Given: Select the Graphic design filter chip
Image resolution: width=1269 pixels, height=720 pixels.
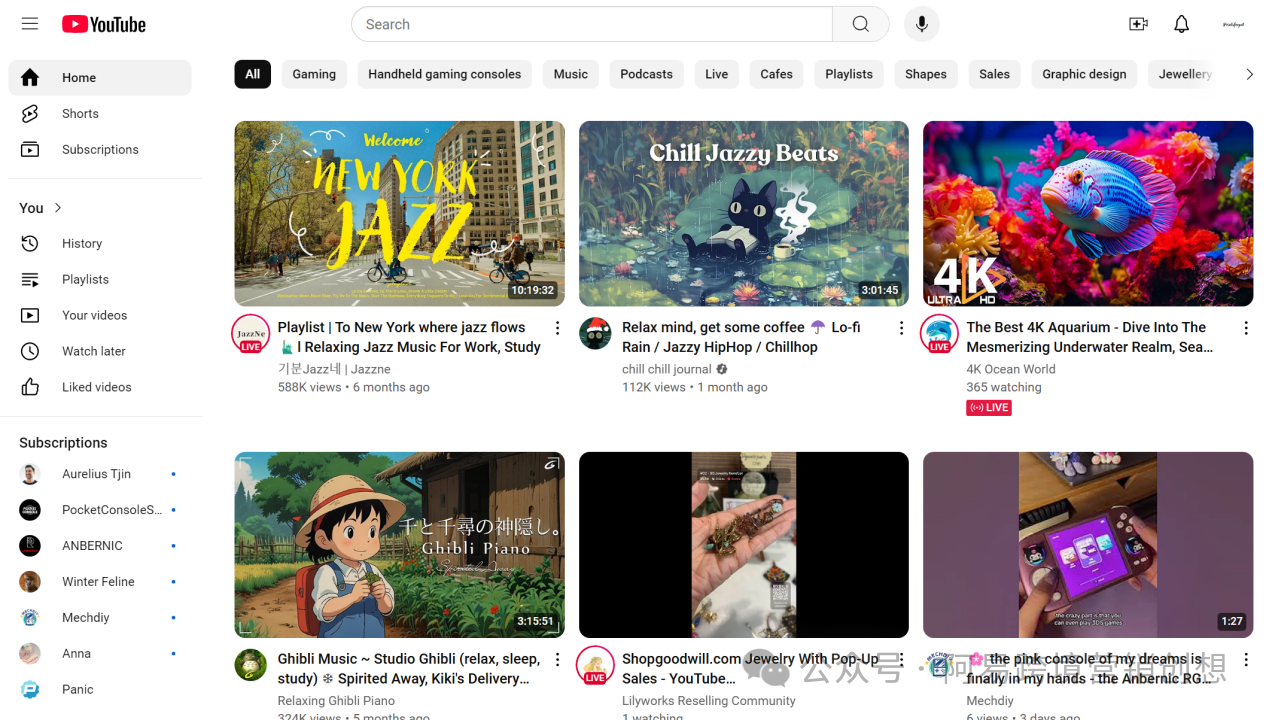Looking at the screenshot, I should point(1084,74).
